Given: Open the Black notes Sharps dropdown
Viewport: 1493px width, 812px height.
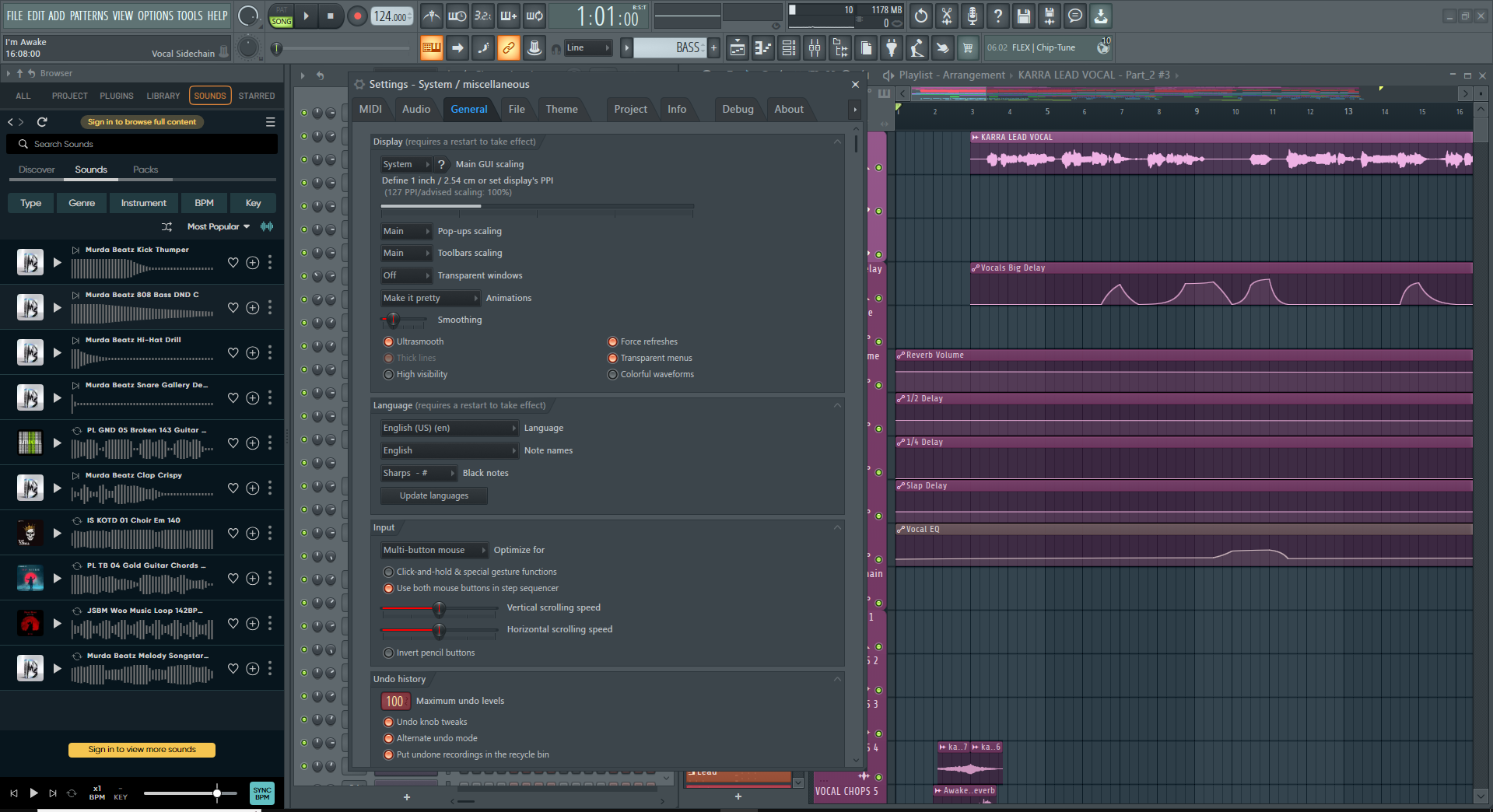Looking at the screenshot, I should [419, 473].
